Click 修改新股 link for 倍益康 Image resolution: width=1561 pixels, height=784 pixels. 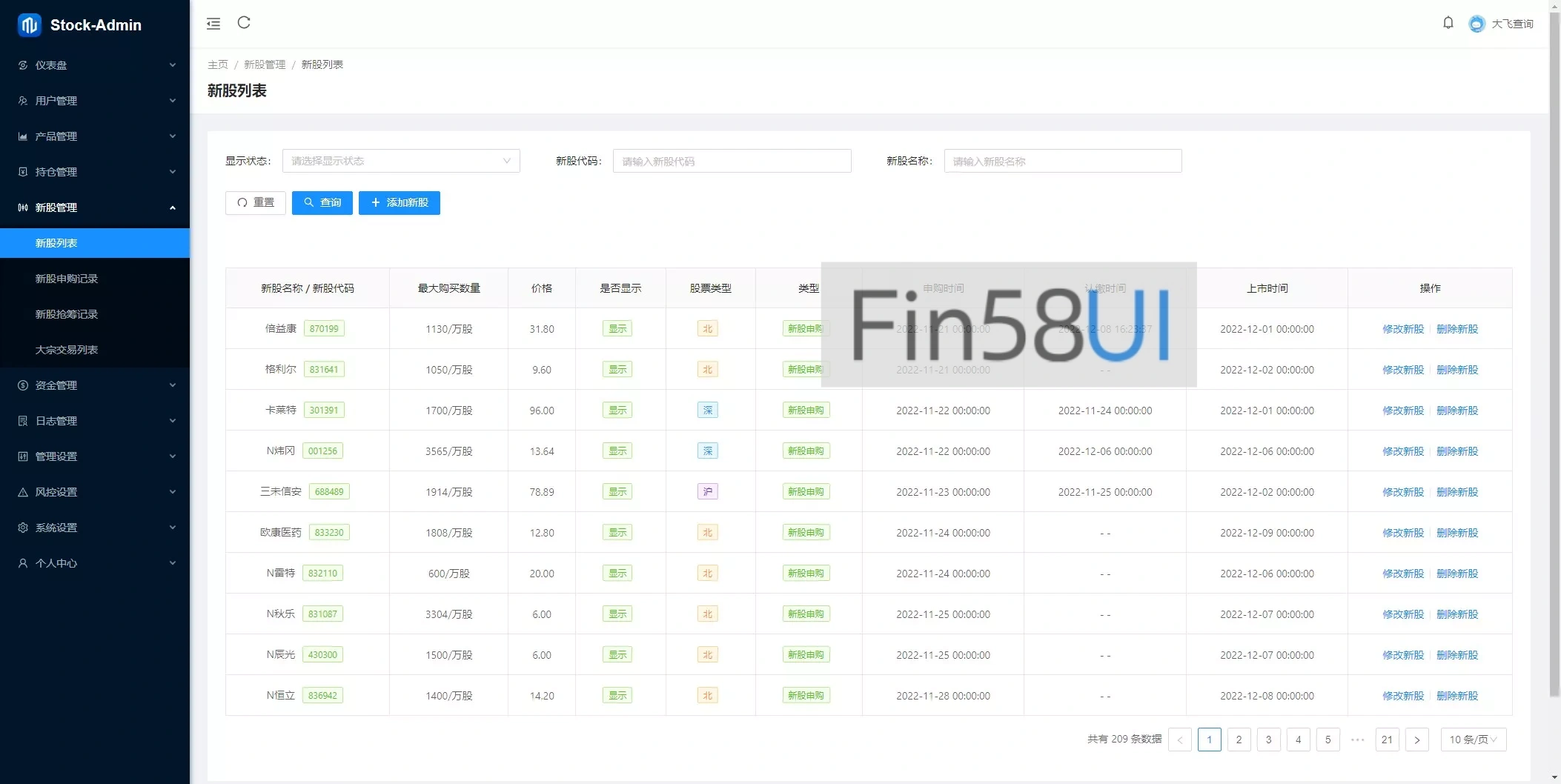coord(1402,329)
